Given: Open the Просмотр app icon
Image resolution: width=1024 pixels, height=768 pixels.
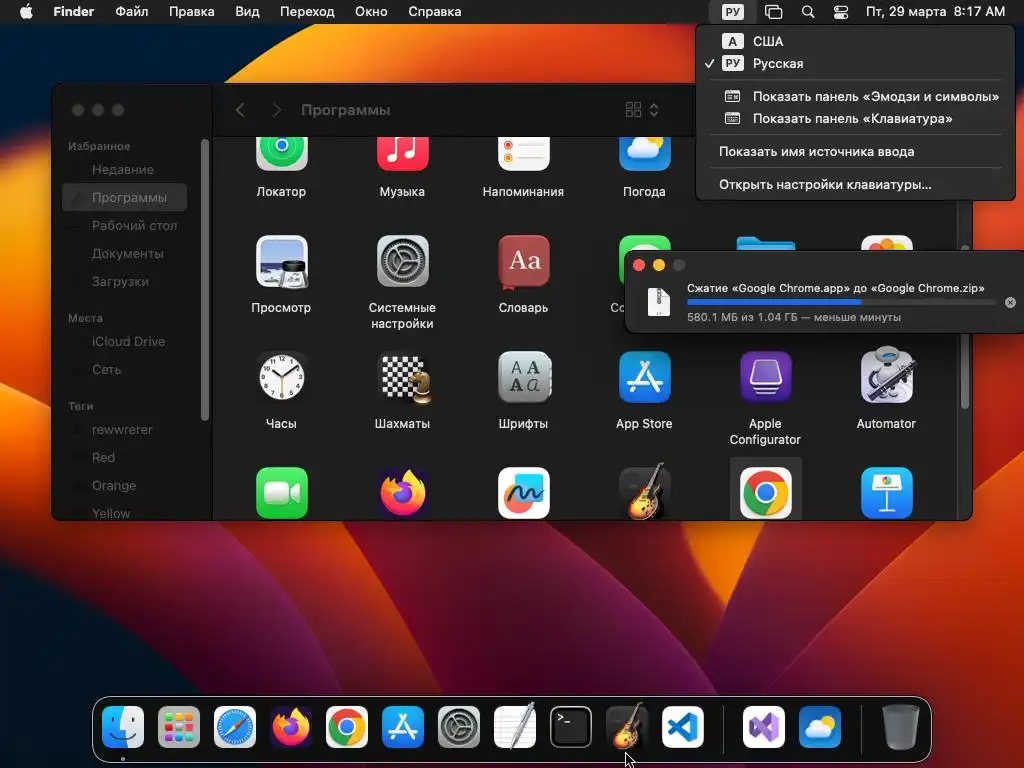Looking at the screenshot, I should (281, 262).
